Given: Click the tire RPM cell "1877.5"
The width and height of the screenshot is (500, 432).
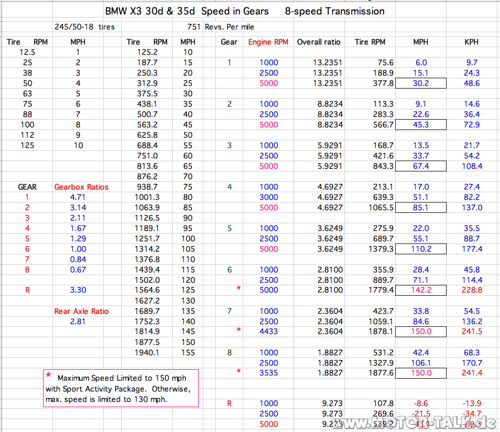Looking at the screenshot, I should pyautogui.click(x=147, y=342).
